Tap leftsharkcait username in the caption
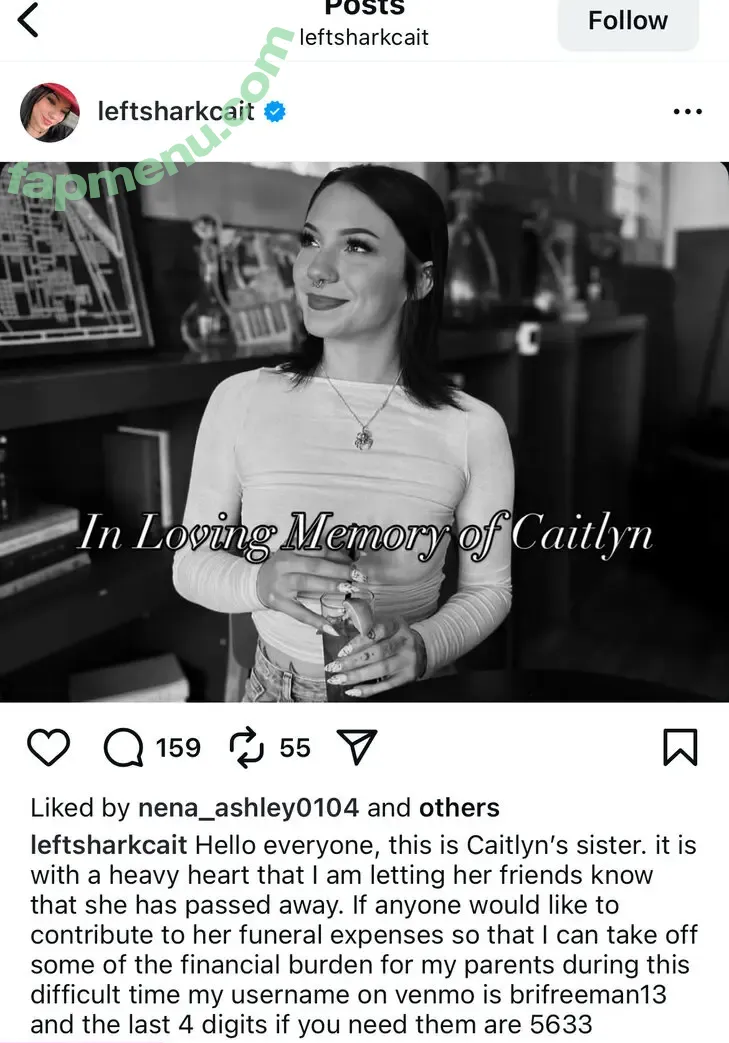 click(x=109, y=845)
